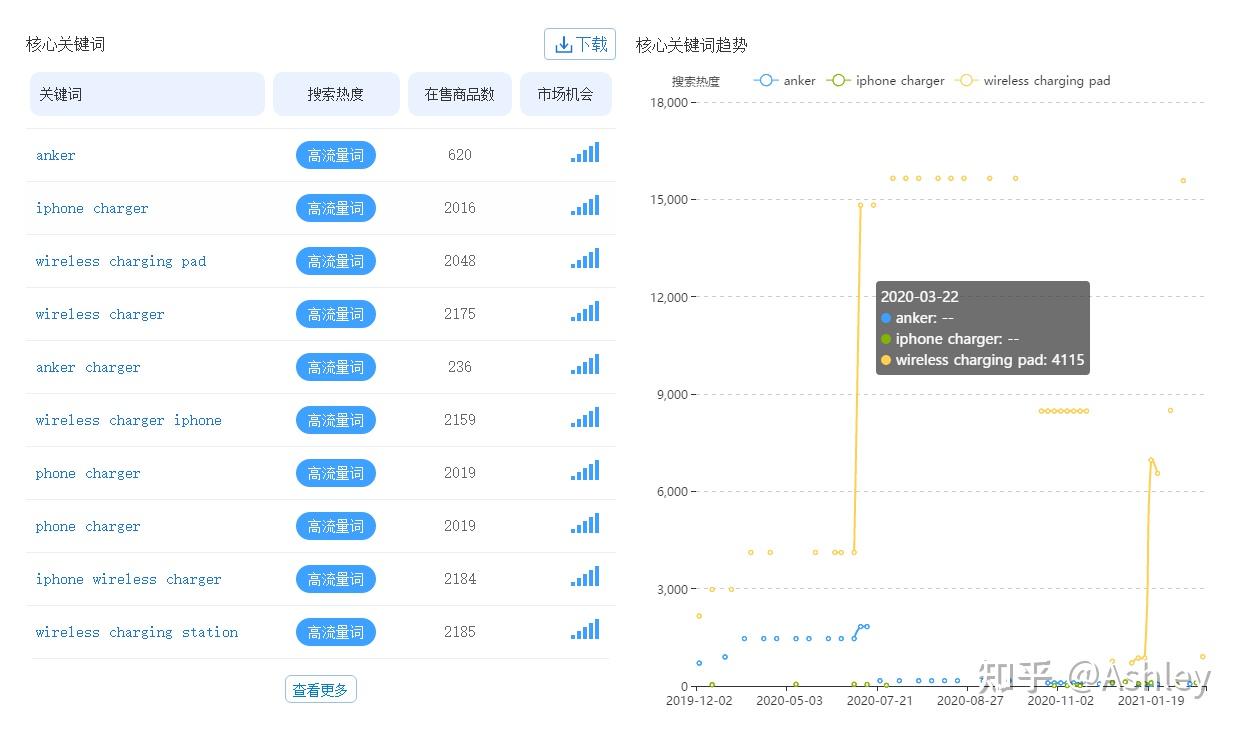Image resolution: width=1242 pixels, height=732 pixels.
Task: Click the 高流量词 badge for wireless charging station
Action: (336, 632)
